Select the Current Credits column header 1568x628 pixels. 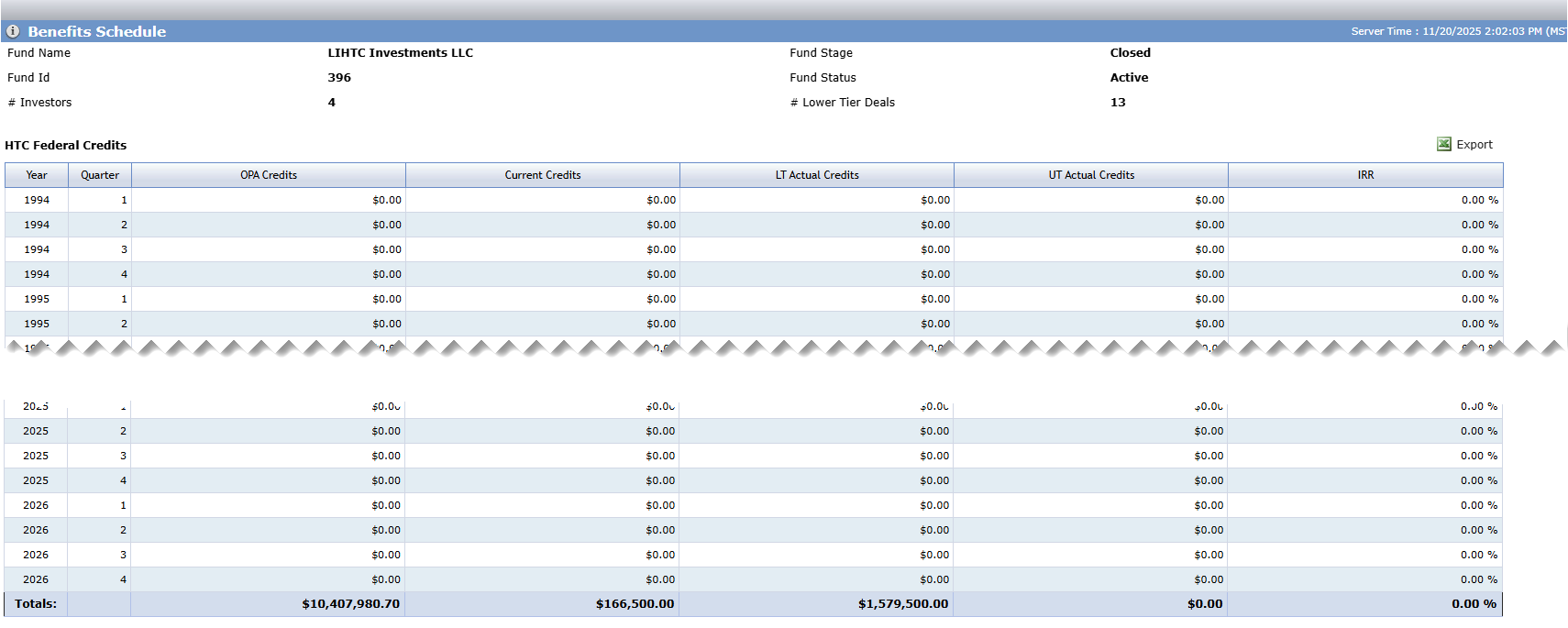tap(543, 175)
